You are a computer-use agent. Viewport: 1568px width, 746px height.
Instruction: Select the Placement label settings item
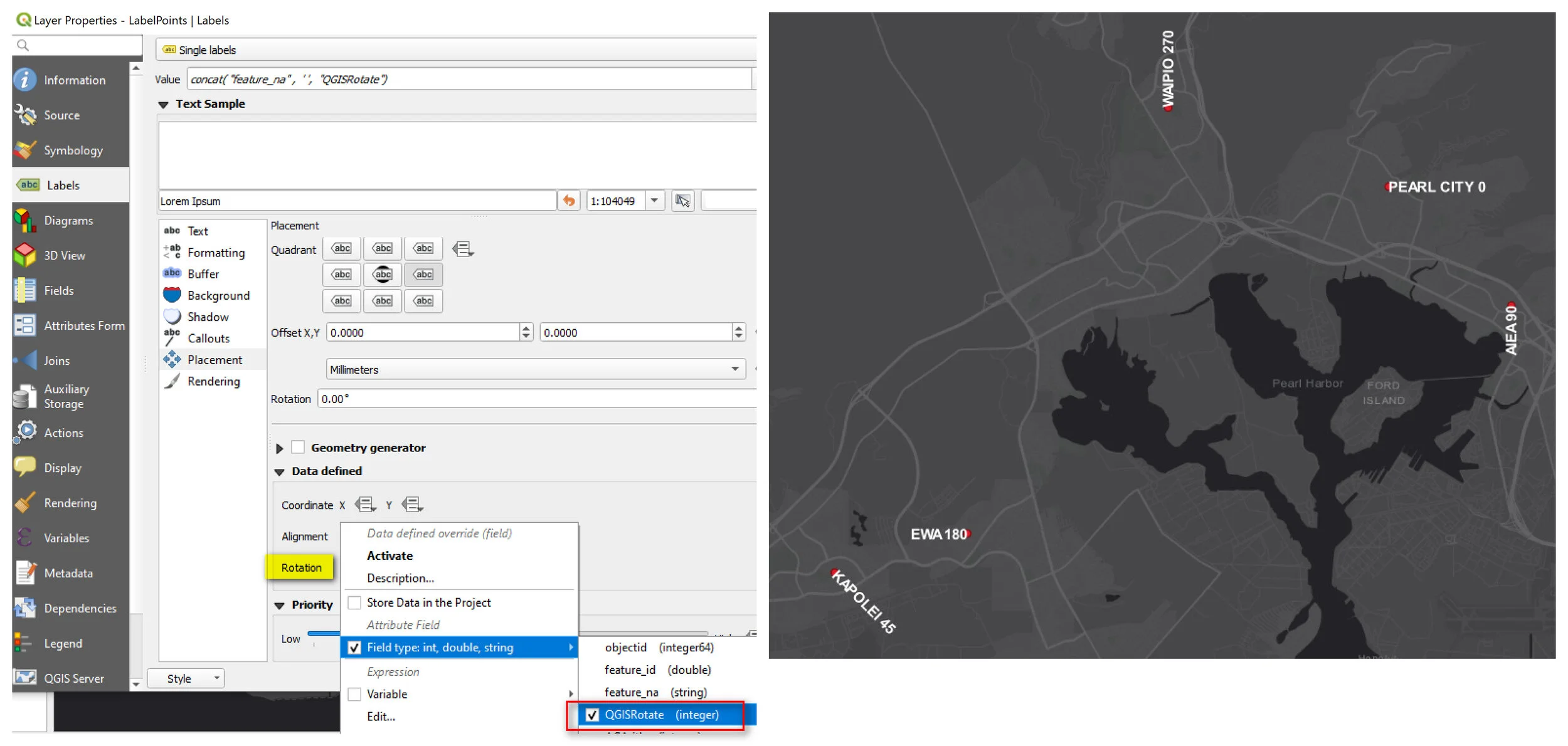click(214, 360)
